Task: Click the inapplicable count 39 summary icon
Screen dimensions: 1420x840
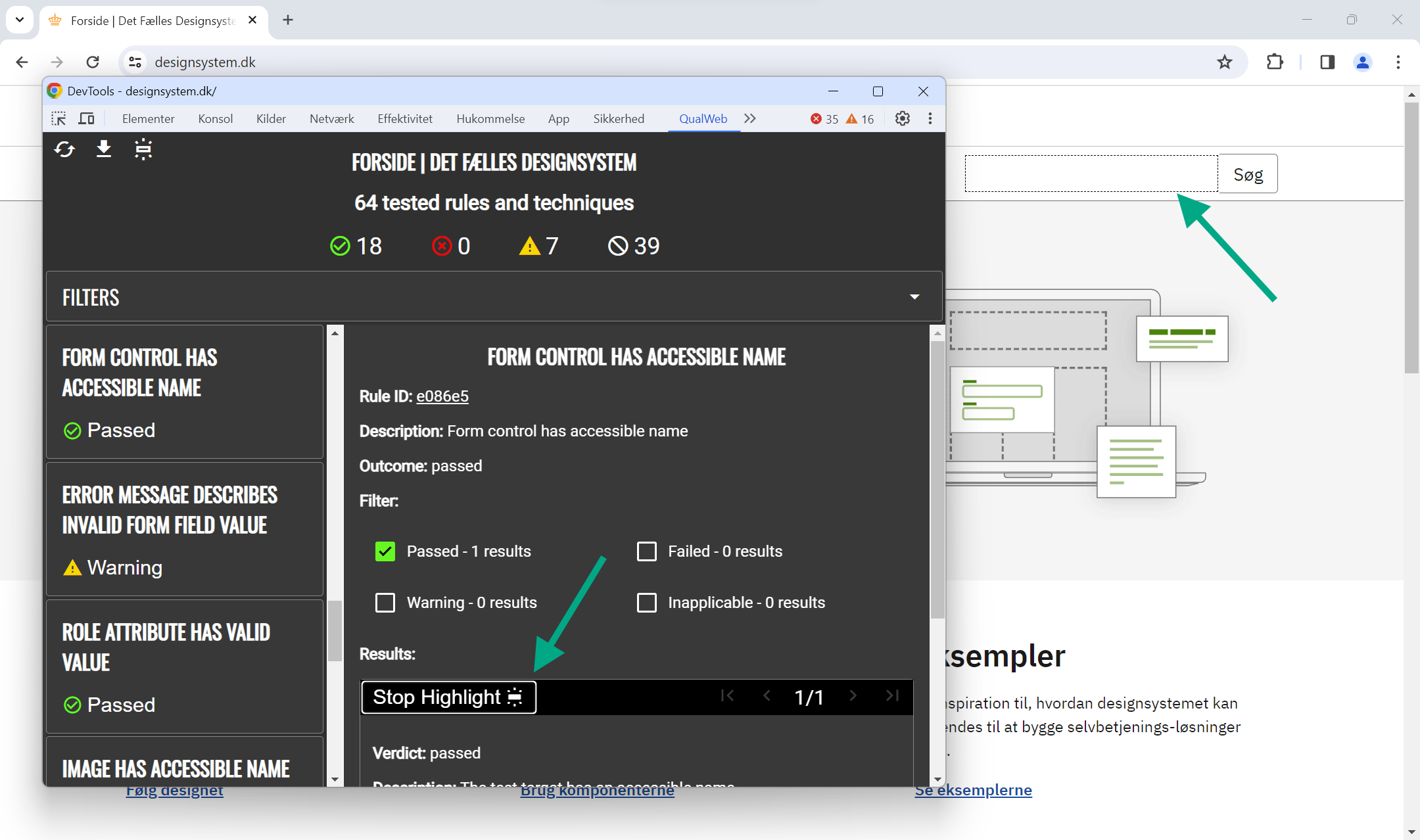Action: coord(618,246)
